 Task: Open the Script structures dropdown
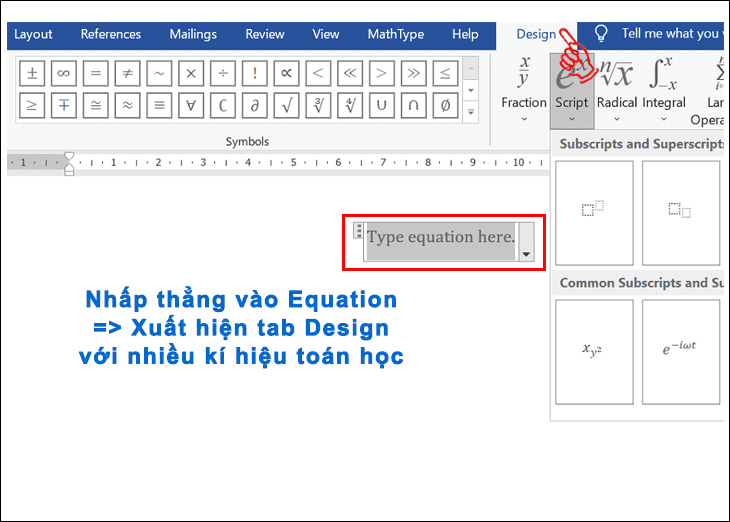click(572, 91)
